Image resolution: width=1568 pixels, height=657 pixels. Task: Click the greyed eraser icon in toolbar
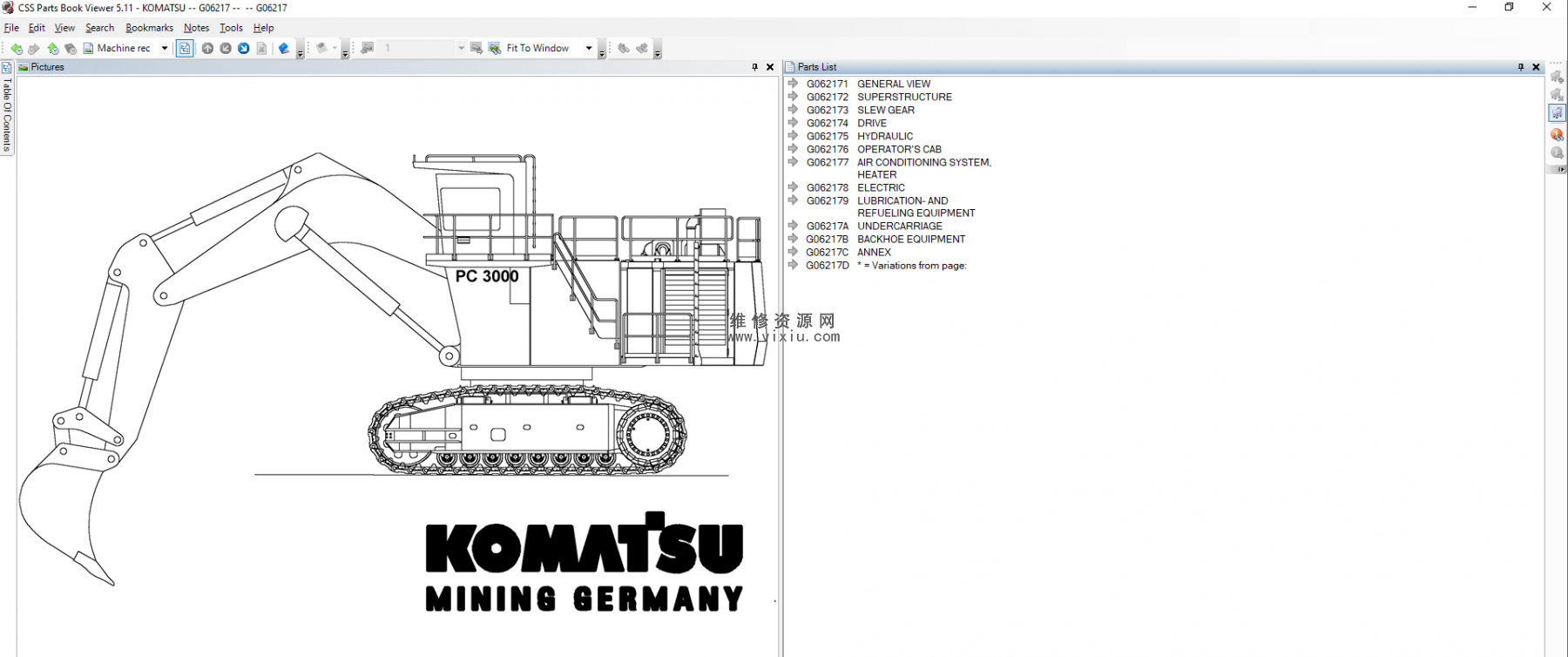pyautogui.click(x=321, y=49)
